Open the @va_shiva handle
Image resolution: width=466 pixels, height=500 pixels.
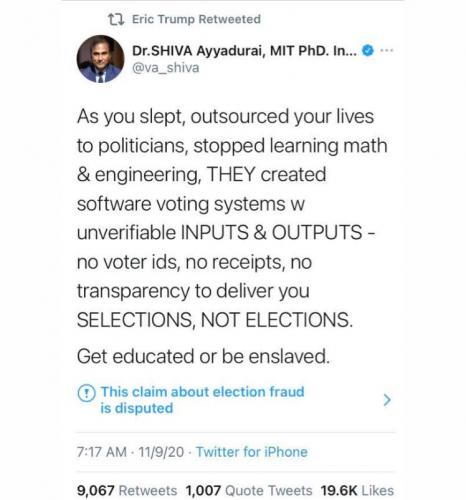(x=166, y=68)
